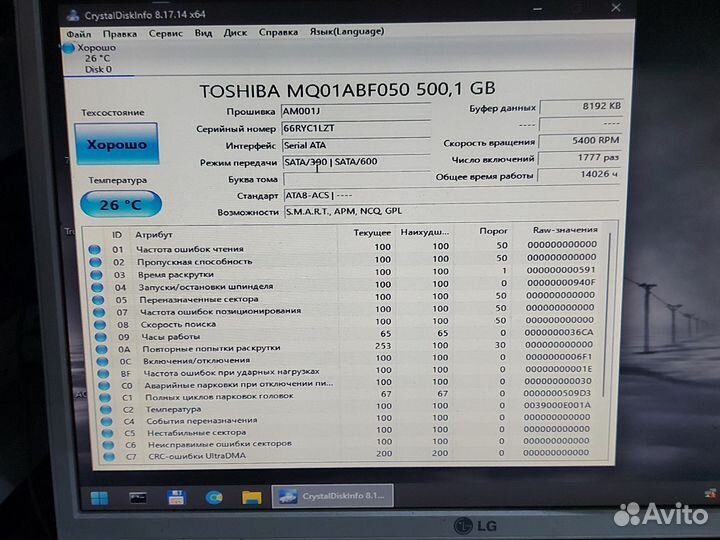The image size is (720, 540).
Task: Click the status icon for attribute 08
Action: pyautogui.click(x=100, y=325)
